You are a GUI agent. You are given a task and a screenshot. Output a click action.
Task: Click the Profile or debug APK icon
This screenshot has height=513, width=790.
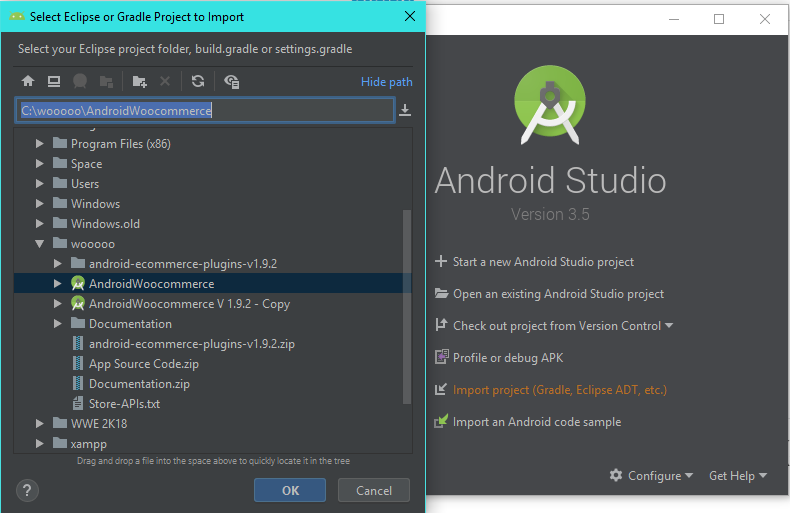[x=441, y=357]
